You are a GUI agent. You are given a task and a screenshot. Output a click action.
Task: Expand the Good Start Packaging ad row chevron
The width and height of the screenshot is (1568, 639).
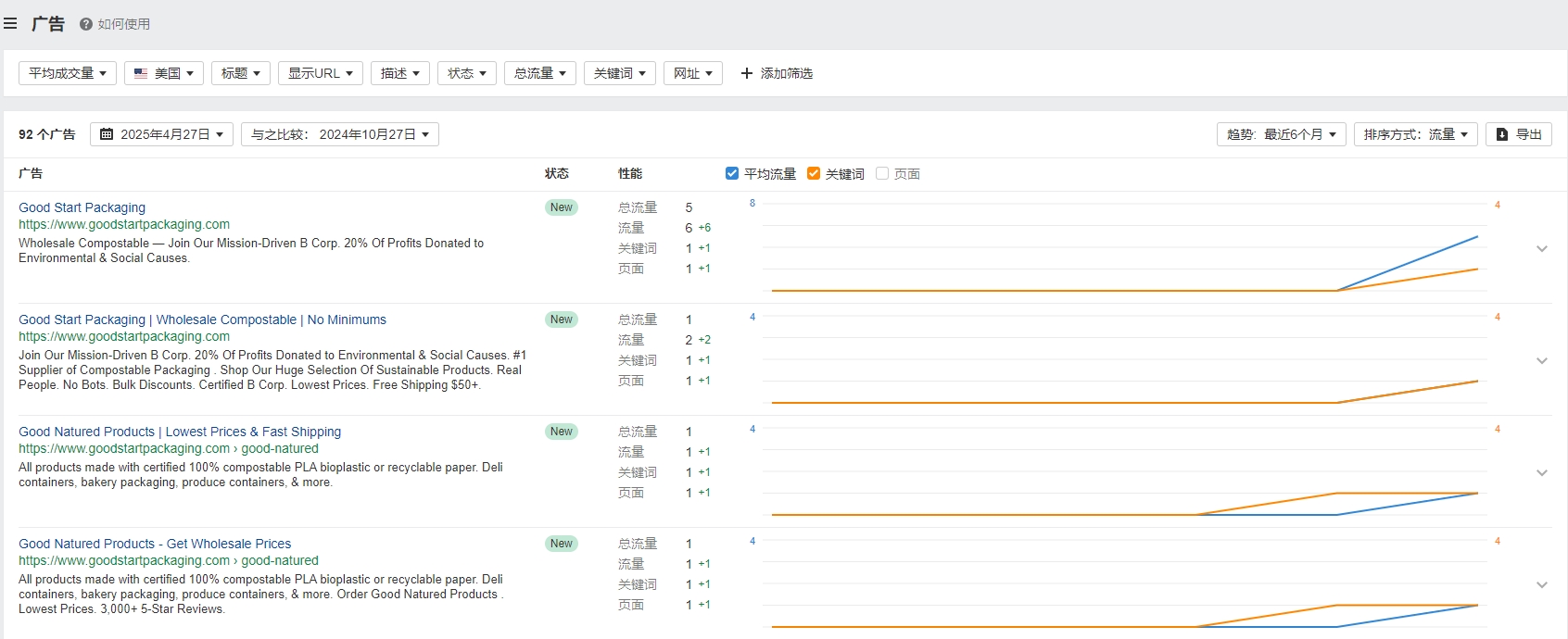click(1542, 248)
